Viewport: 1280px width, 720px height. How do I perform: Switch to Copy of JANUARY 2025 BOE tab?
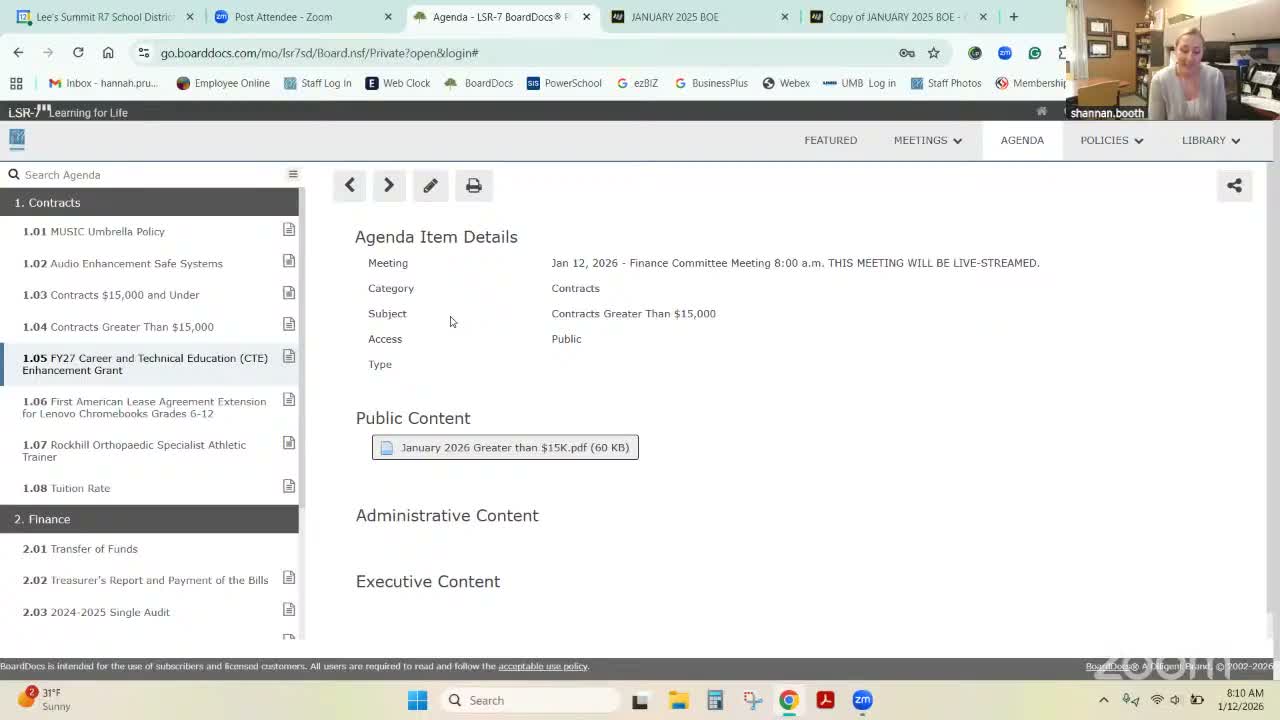[x=898, y=17]
